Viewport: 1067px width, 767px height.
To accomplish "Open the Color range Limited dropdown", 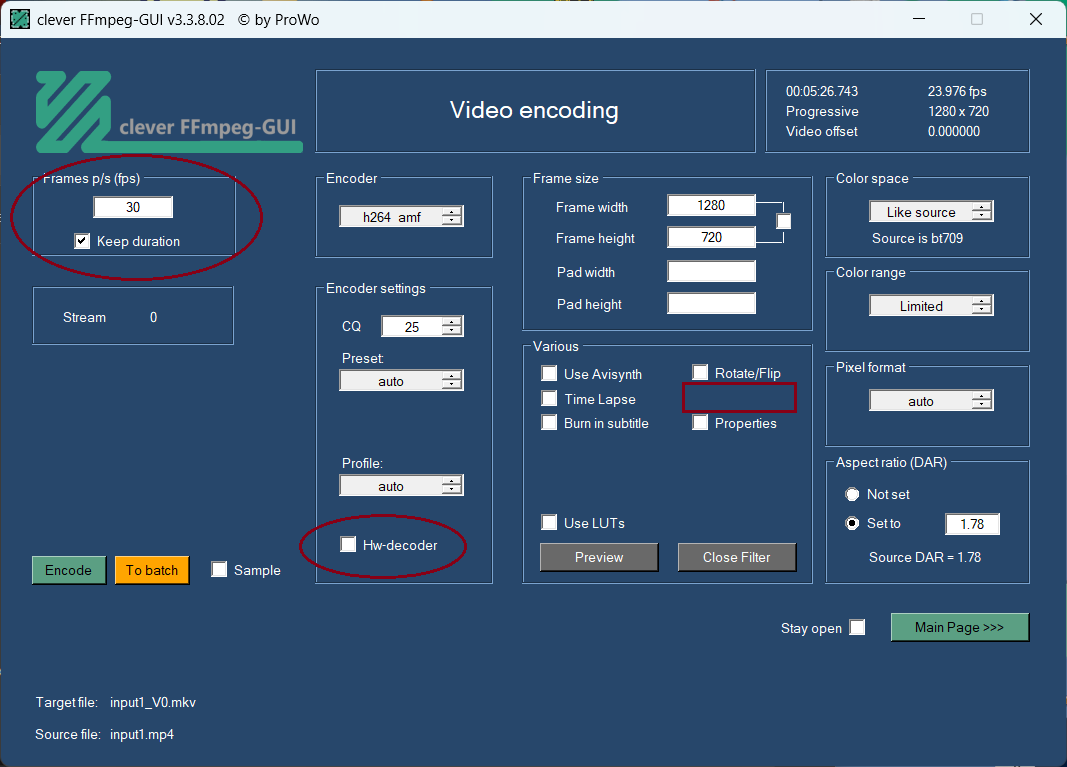I will (x=931, y=306).
